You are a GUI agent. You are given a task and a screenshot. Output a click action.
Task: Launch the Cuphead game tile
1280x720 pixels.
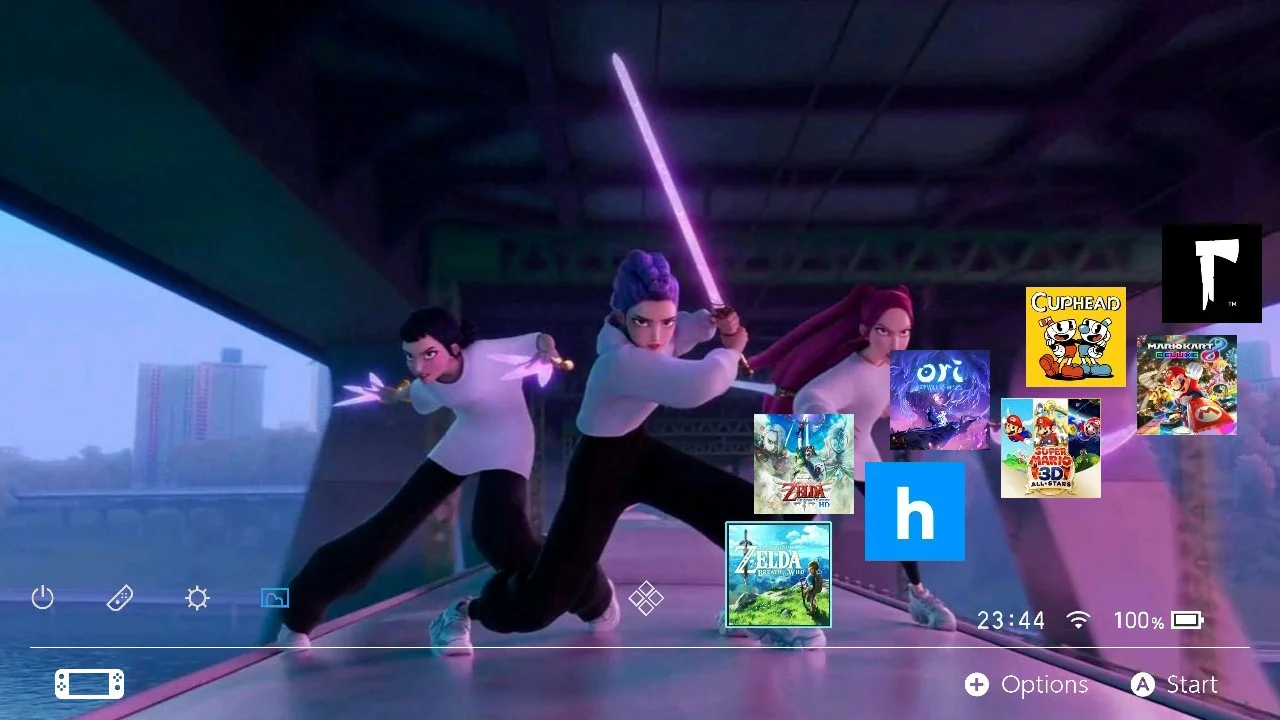pyautogui.click(x=1076, y=337)
